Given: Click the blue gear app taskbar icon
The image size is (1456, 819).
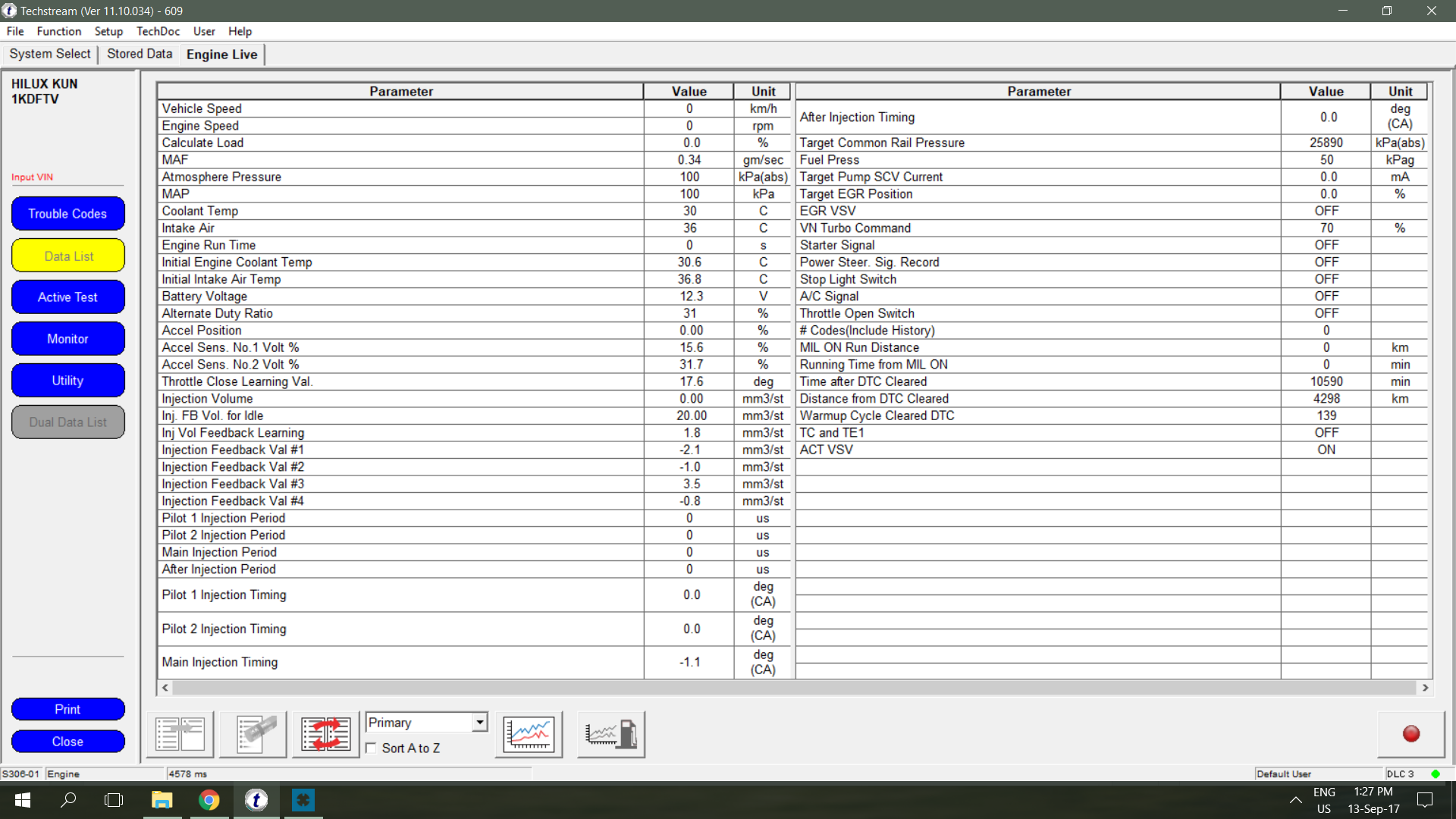Looking at the screenshot, I should click(303, 800).
